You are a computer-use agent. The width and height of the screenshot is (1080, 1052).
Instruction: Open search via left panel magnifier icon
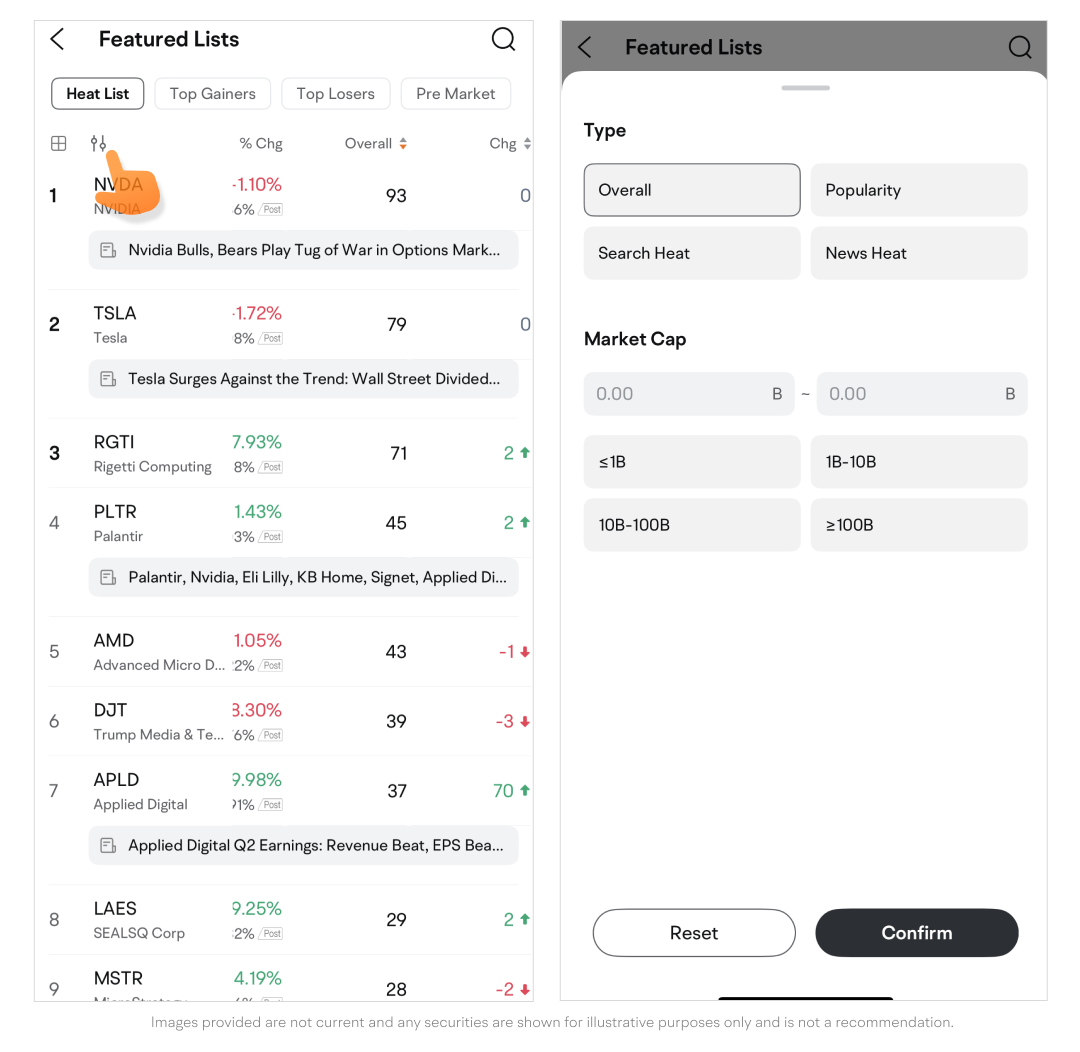(x=503, y=40)
